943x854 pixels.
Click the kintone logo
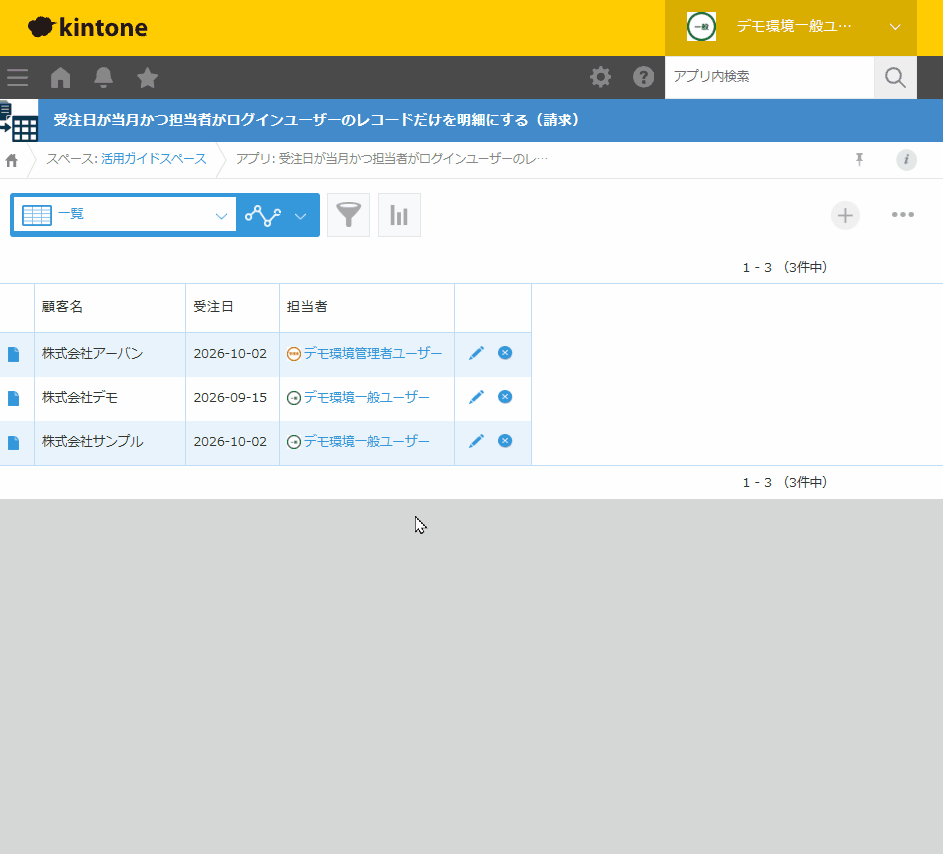(88, 28)
